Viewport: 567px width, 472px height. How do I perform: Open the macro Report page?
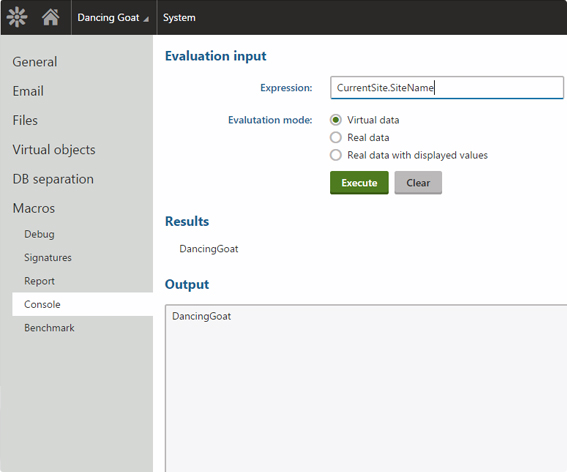pyautogui.click(x=39, y=281)
